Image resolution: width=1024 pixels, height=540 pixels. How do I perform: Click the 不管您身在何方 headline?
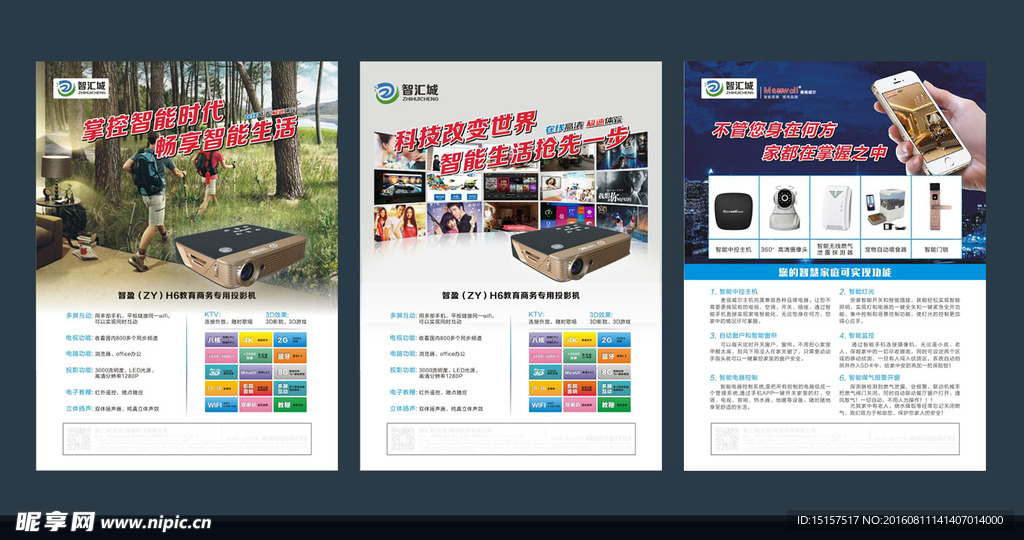tap(773, 130)
